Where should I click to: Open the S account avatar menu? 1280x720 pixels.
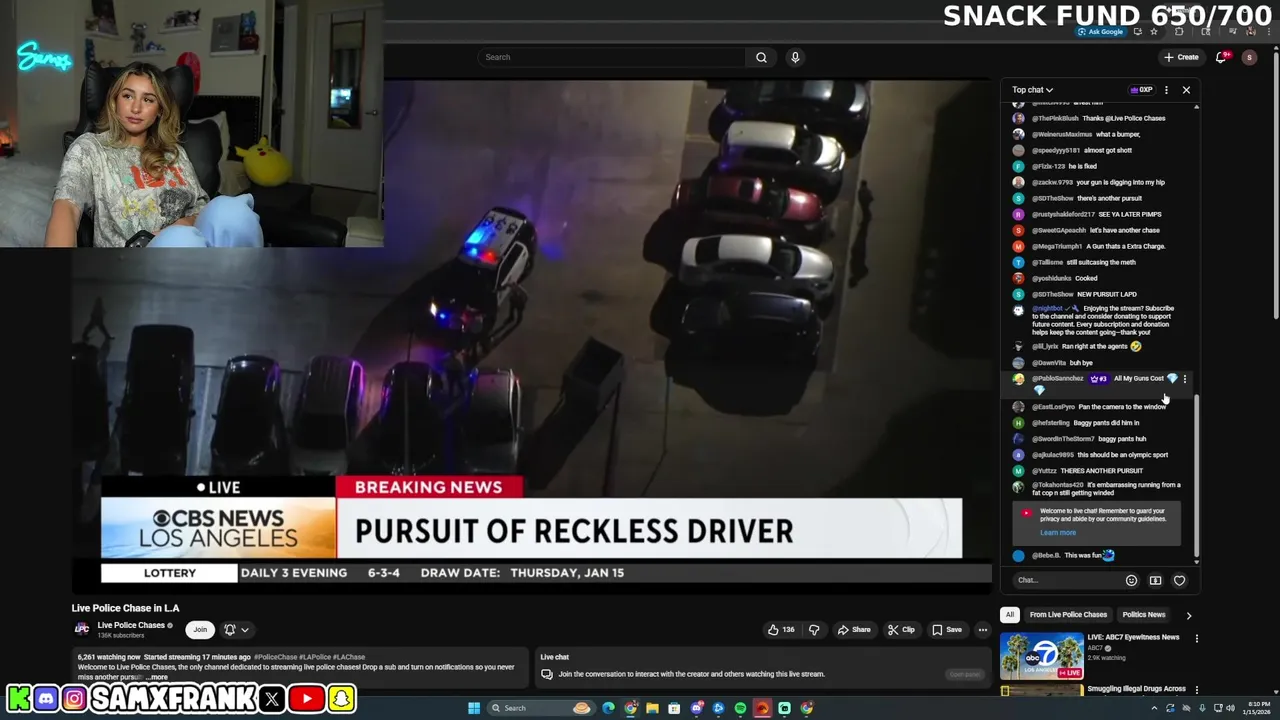(1249, 57)
